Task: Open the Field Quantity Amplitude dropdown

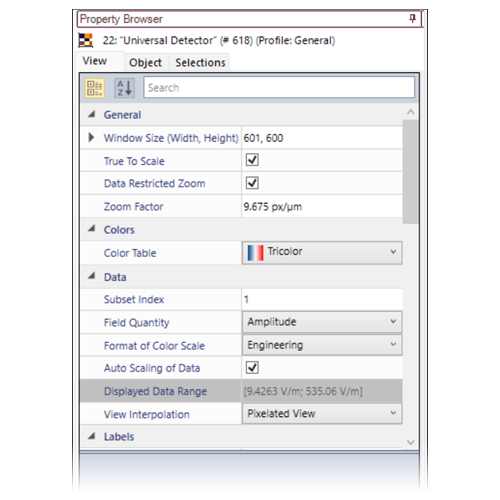Action: click(322, 322)
